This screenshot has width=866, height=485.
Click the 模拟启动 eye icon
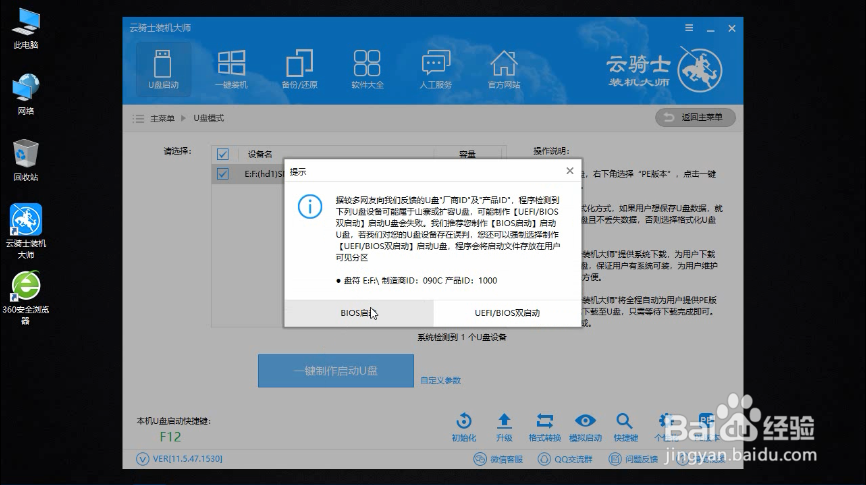(585, 427)
